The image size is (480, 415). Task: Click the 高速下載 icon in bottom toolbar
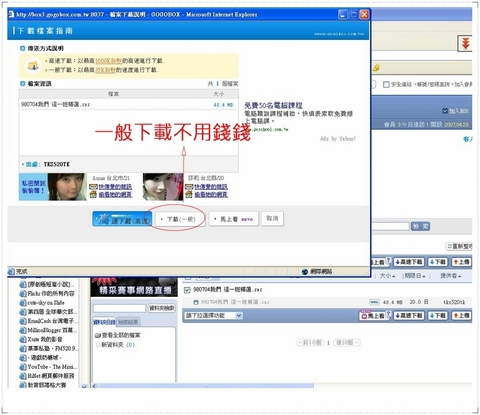pyautogui.click(x=409, y=315)
